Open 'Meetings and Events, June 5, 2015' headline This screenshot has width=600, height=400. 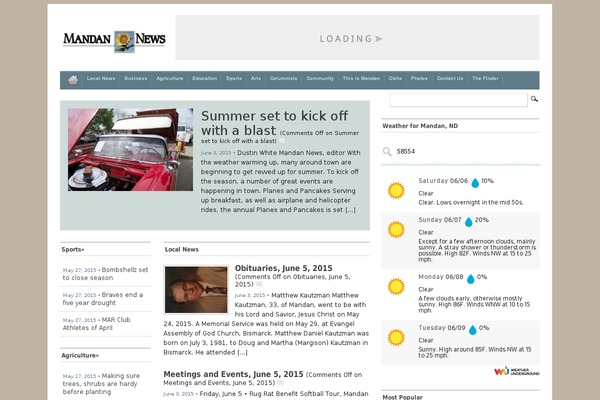coord(233,374)
